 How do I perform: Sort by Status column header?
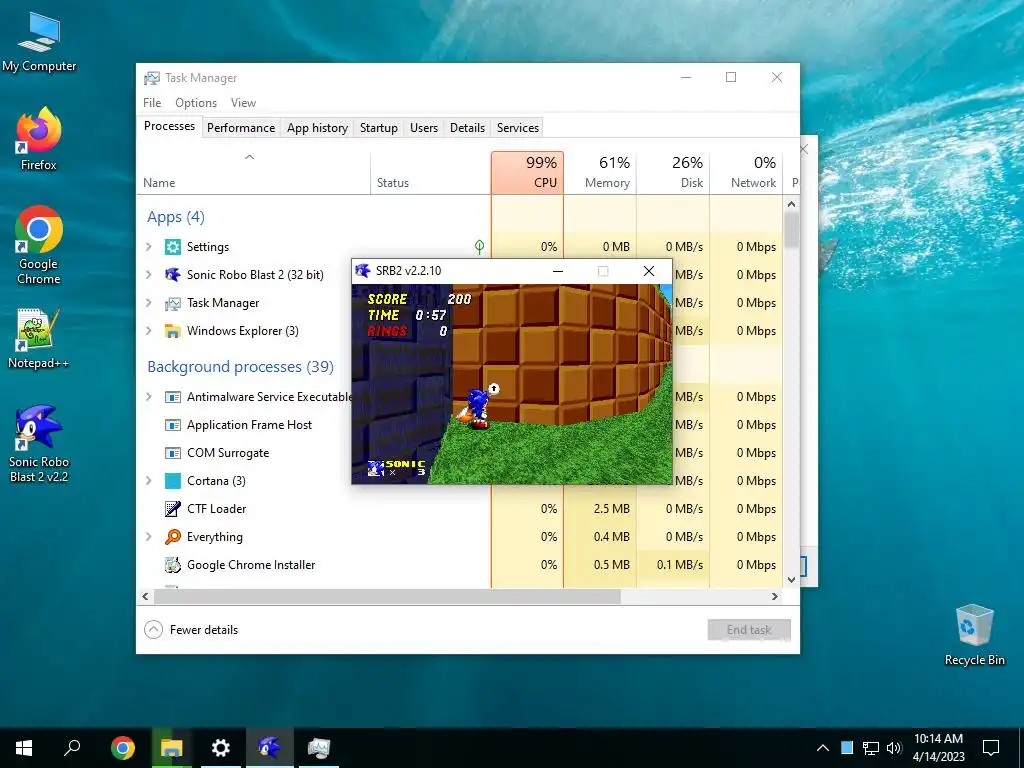pos(430,172)
